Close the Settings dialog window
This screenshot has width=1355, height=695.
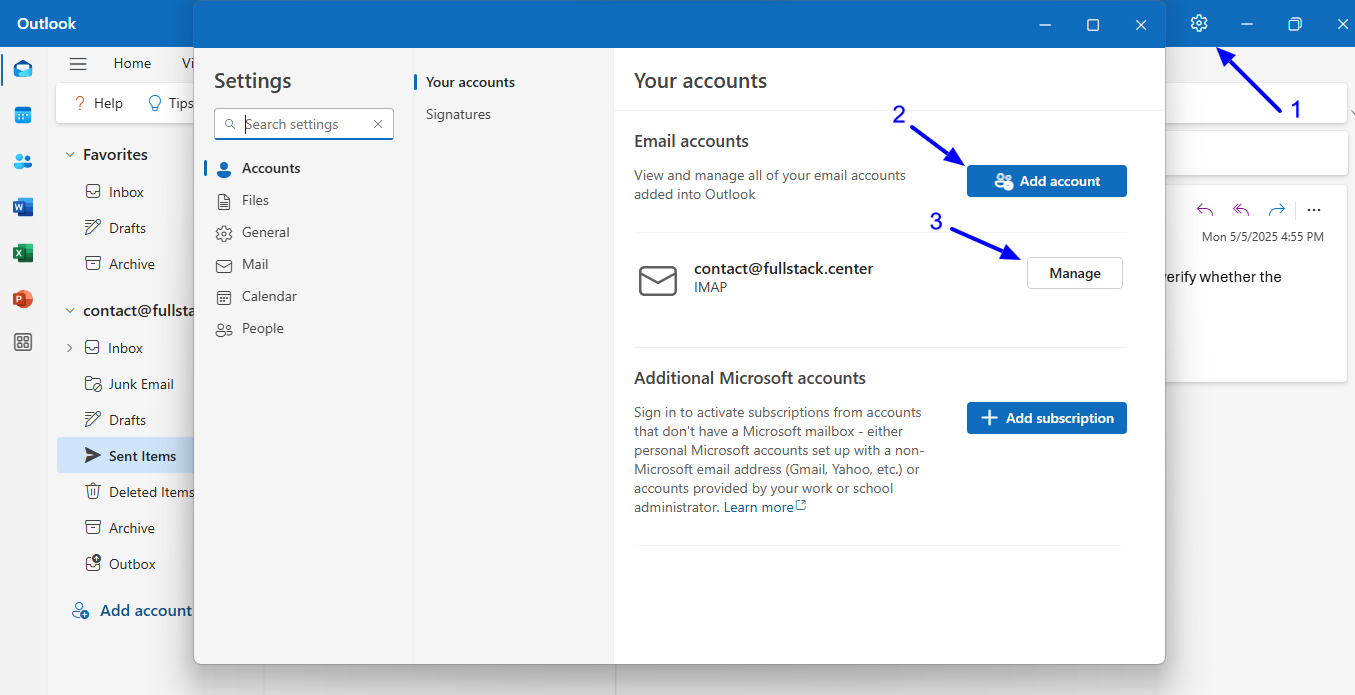coord(1141,25)
